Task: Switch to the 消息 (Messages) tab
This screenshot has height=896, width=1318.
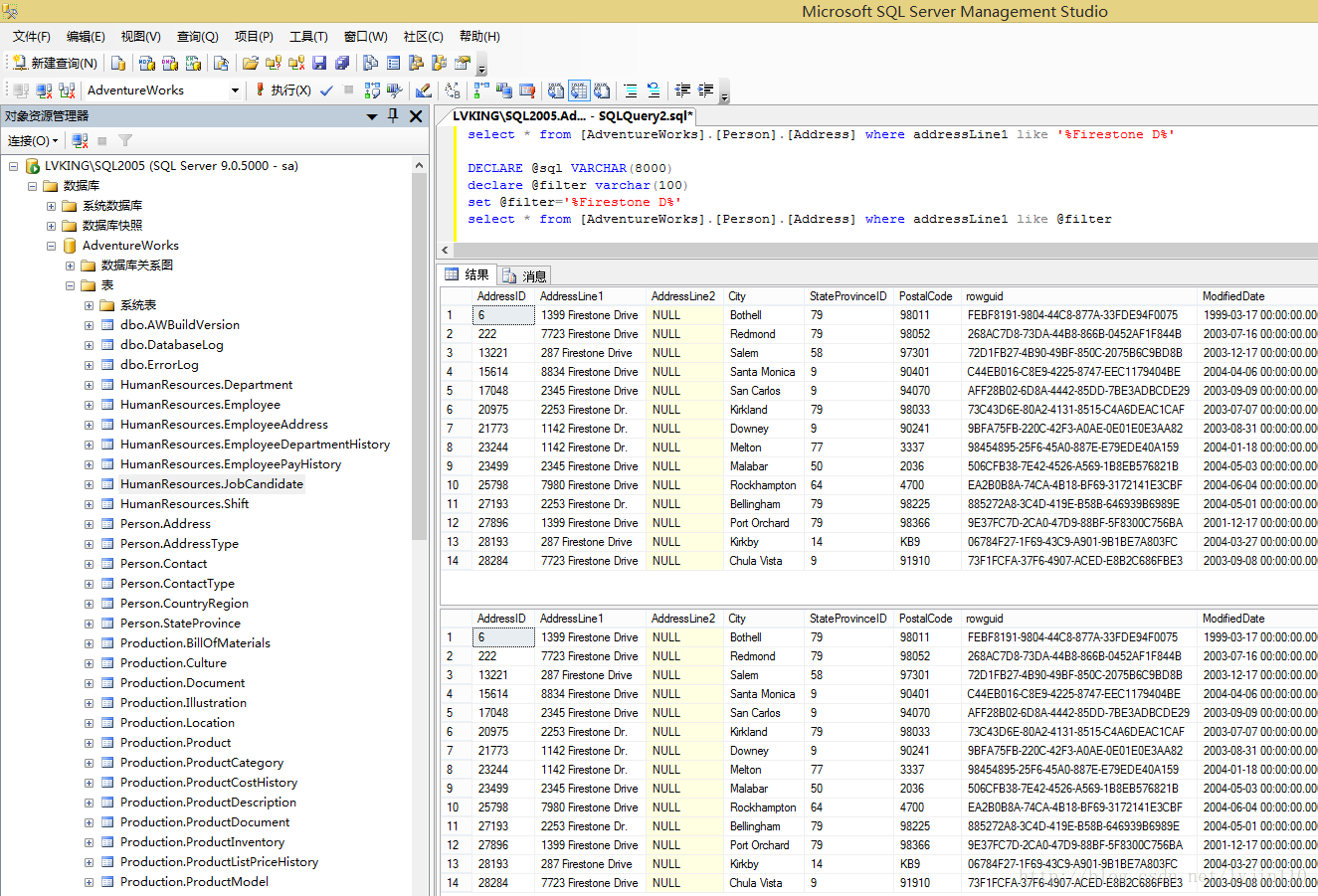Action: point(524,275)
